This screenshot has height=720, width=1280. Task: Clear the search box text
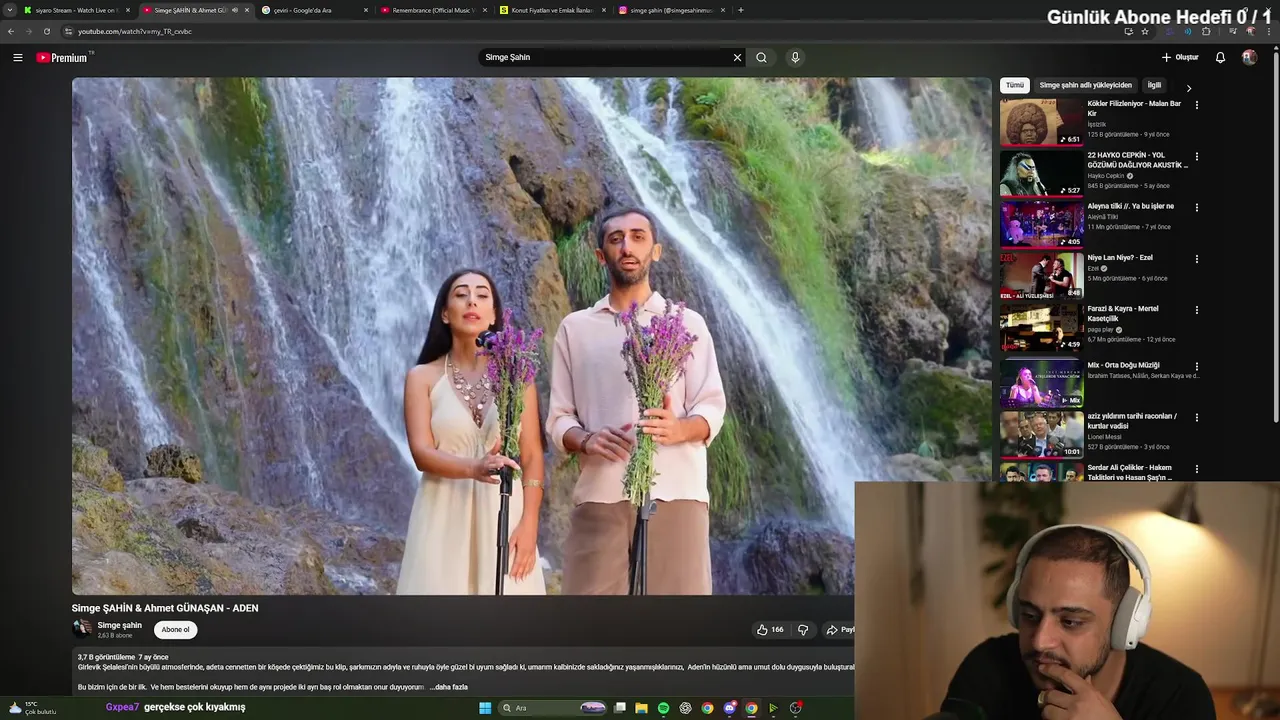click(737, 57)
